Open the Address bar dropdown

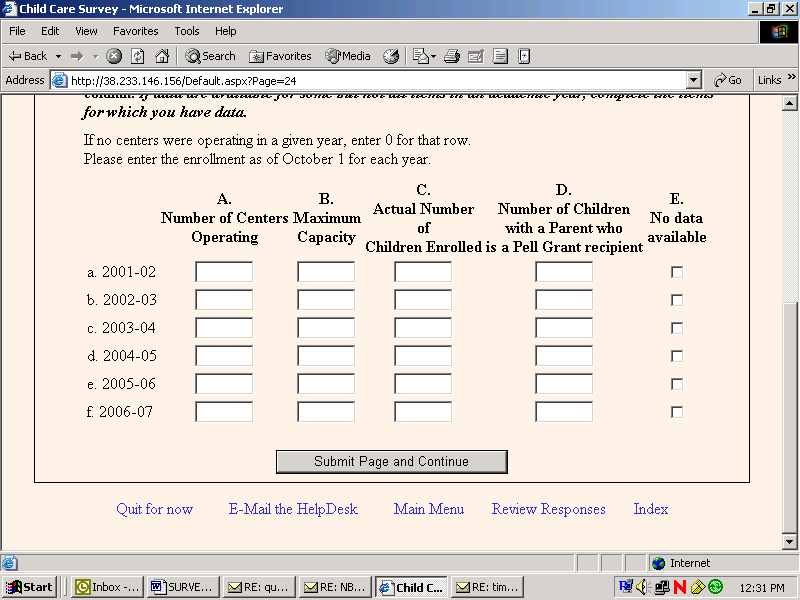click(693, 80)
